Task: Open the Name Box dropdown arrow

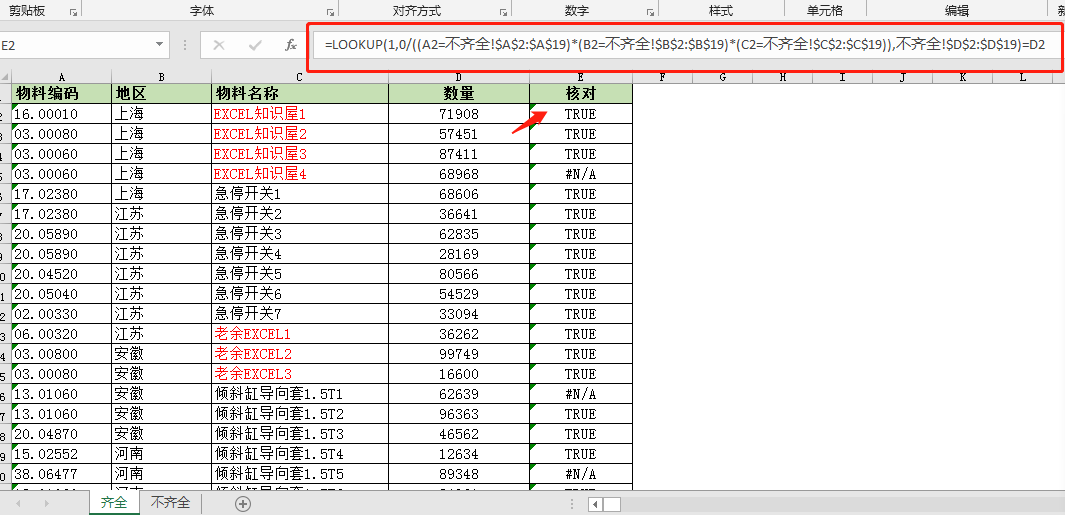Action: point(160,45)
